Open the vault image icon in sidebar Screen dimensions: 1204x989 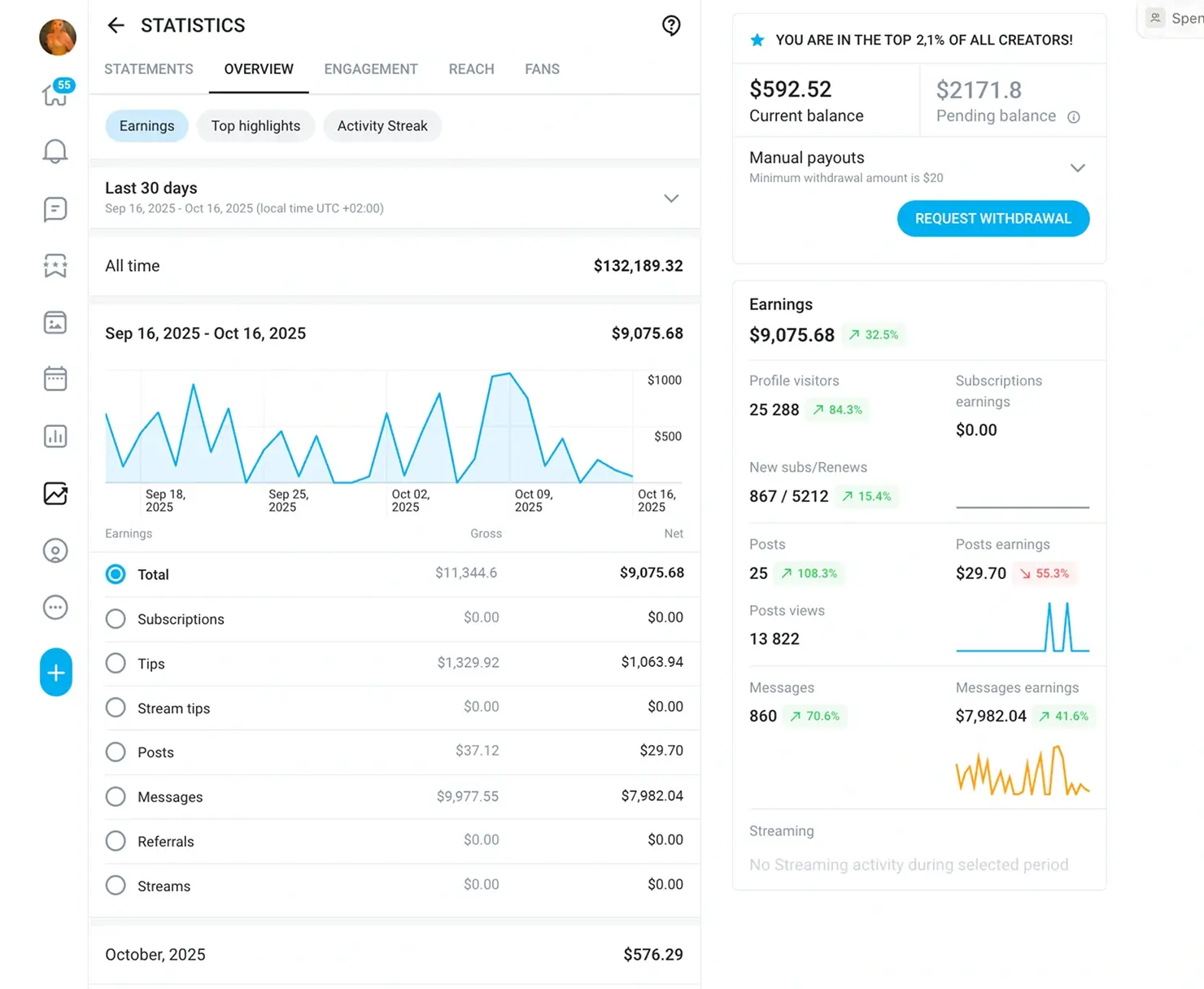(55, 323)
